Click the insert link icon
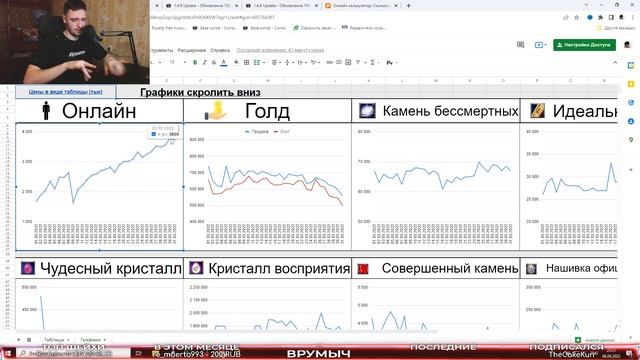This screenshot has height=360, width=640. pyautogui.click(x=329, y=62)
